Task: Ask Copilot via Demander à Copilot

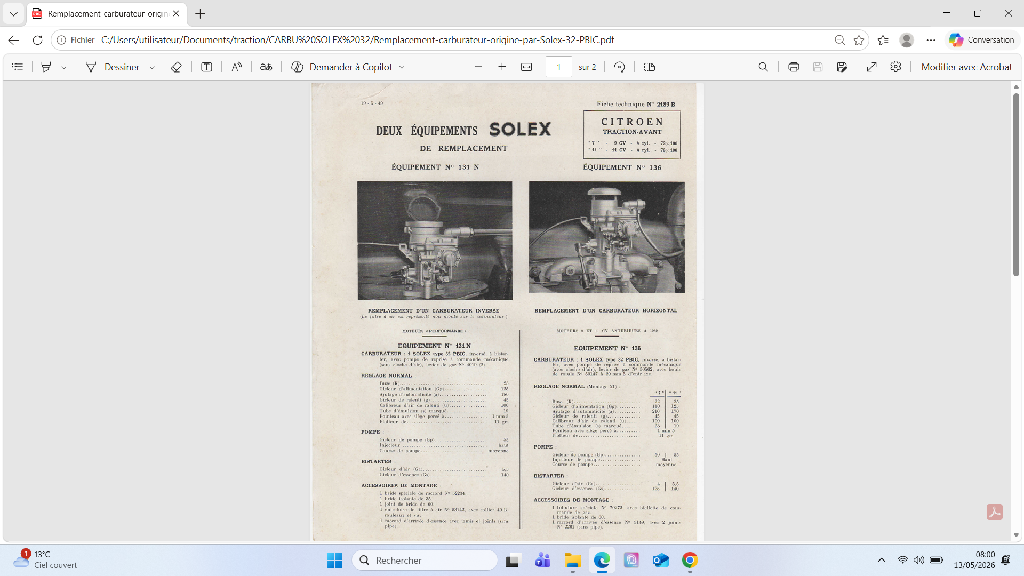Action: [x=342, y=67]
